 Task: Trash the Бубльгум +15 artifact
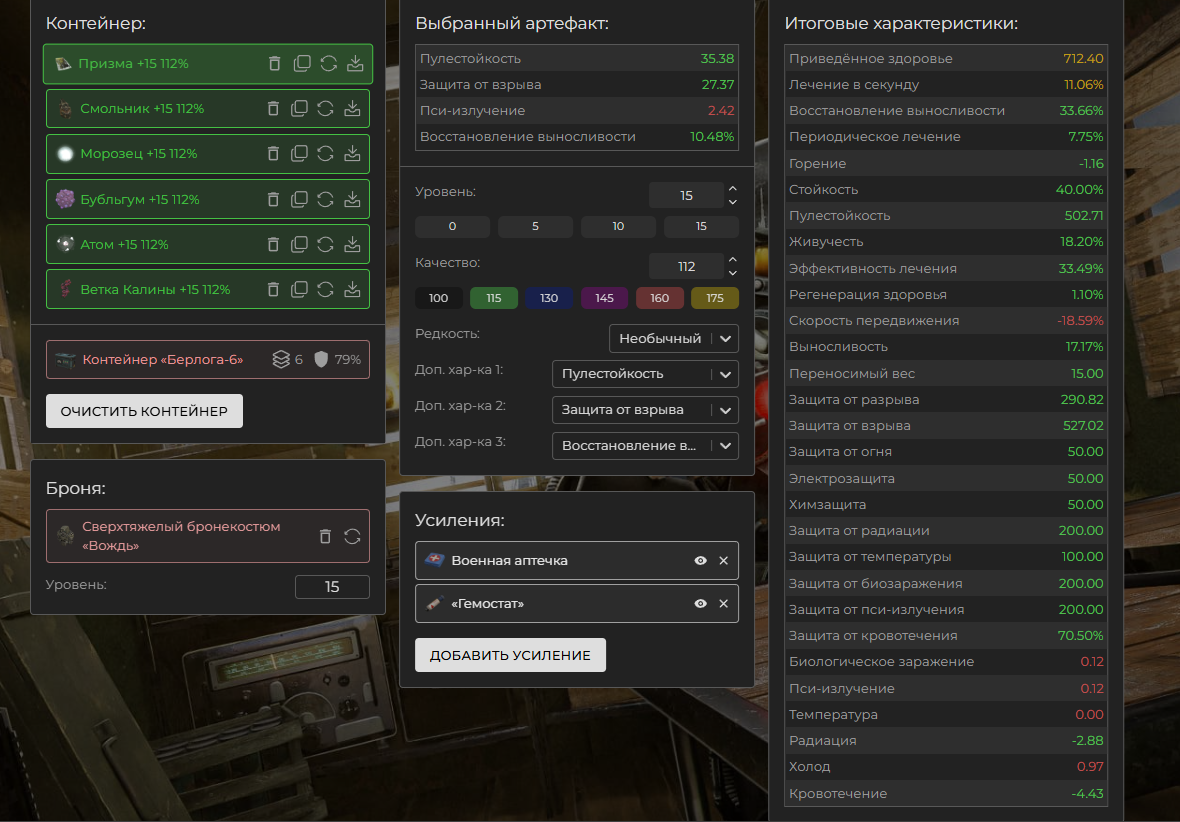tap(273, 199)
